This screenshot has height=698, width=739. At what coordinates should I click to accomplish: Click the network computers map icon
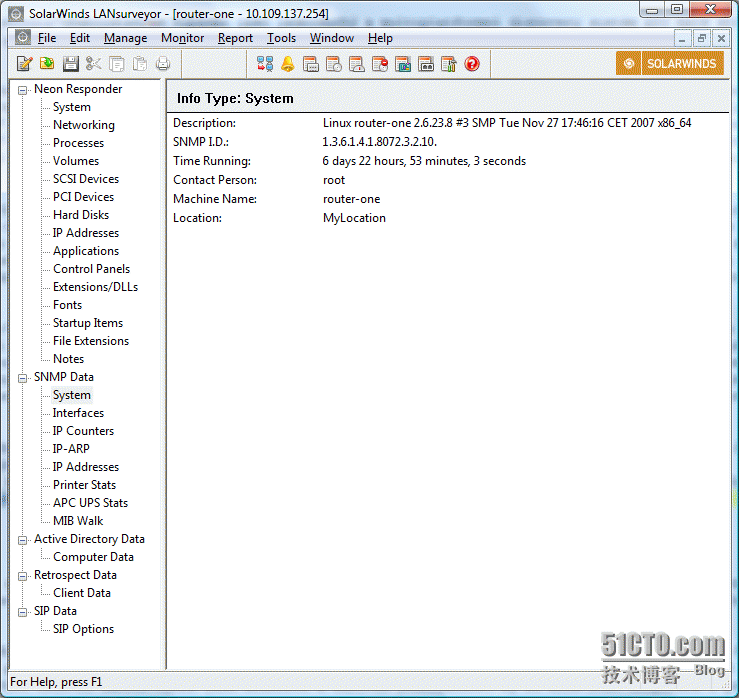(x=264, y=64)
